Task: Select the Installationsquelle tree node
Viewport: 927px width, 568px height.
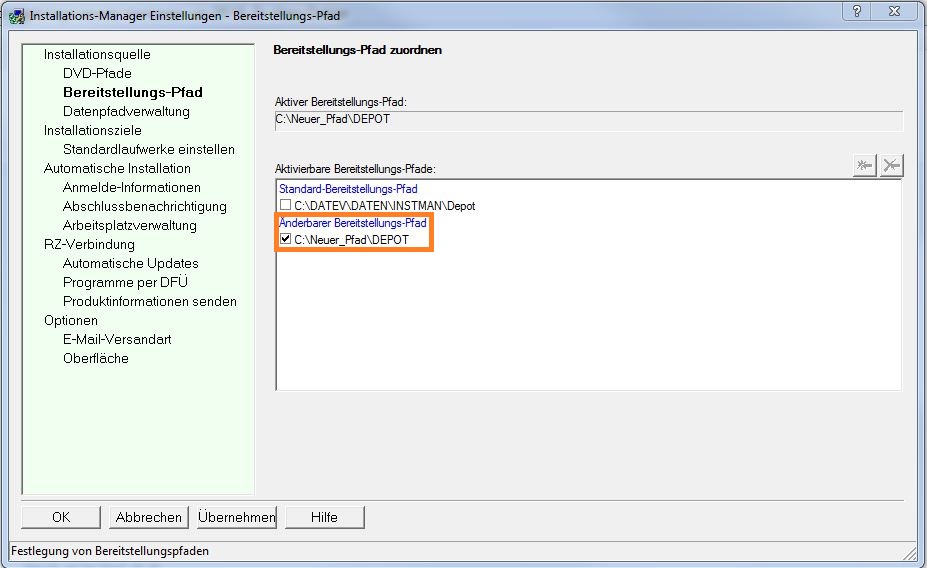Action: [97, 54]
